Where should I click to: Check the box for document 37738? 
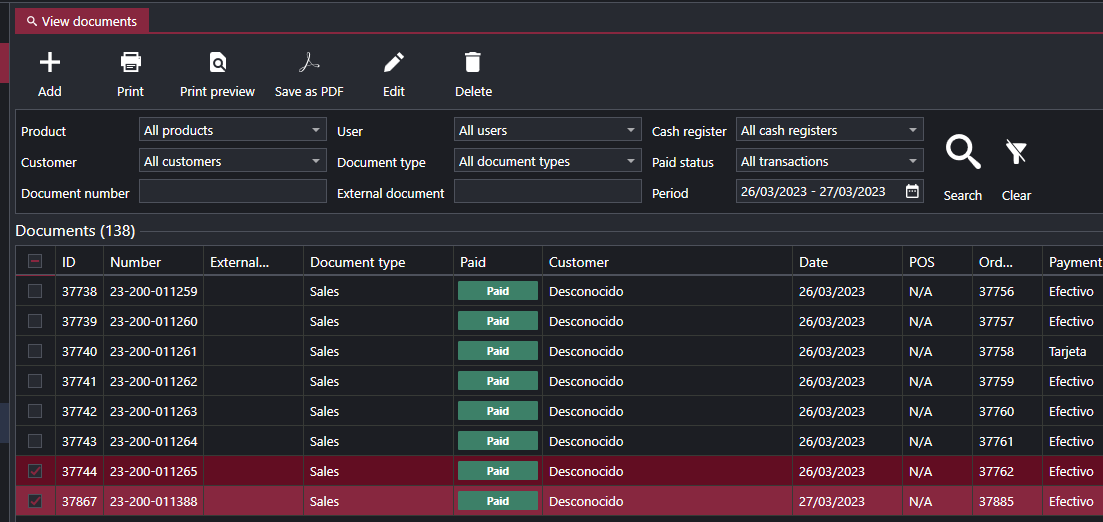(x=35, y=292)
